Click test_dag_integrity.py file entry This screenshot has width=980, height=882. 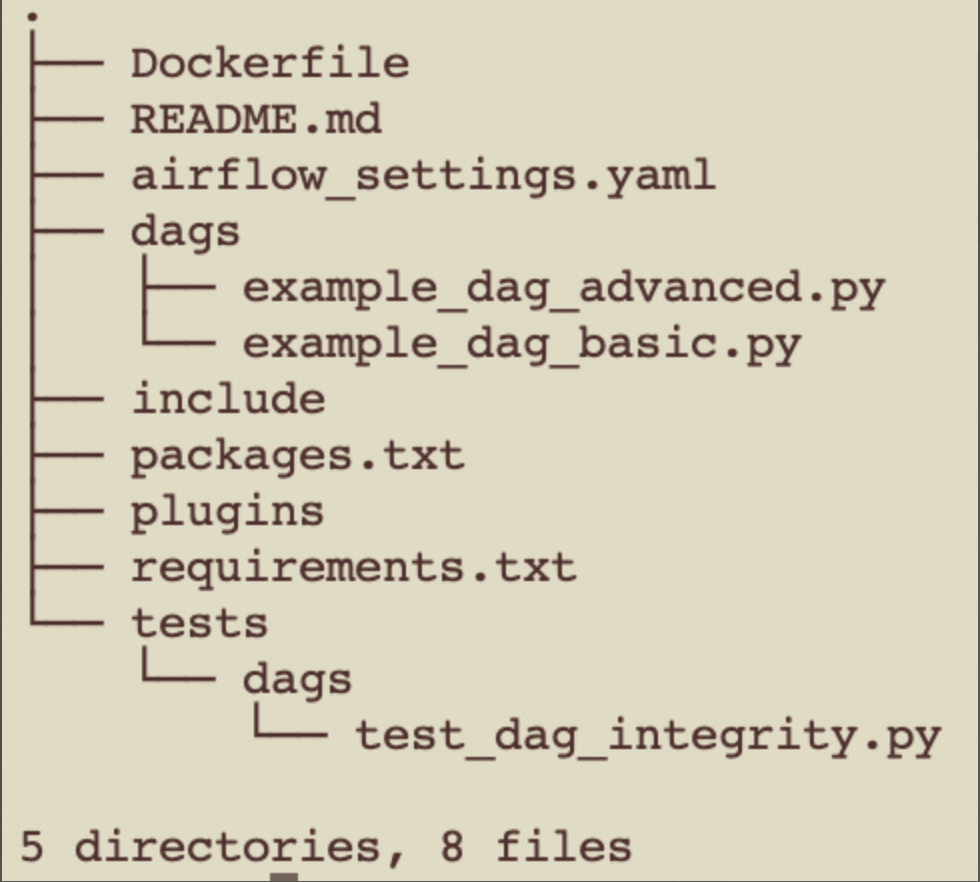tap(648, 737)
